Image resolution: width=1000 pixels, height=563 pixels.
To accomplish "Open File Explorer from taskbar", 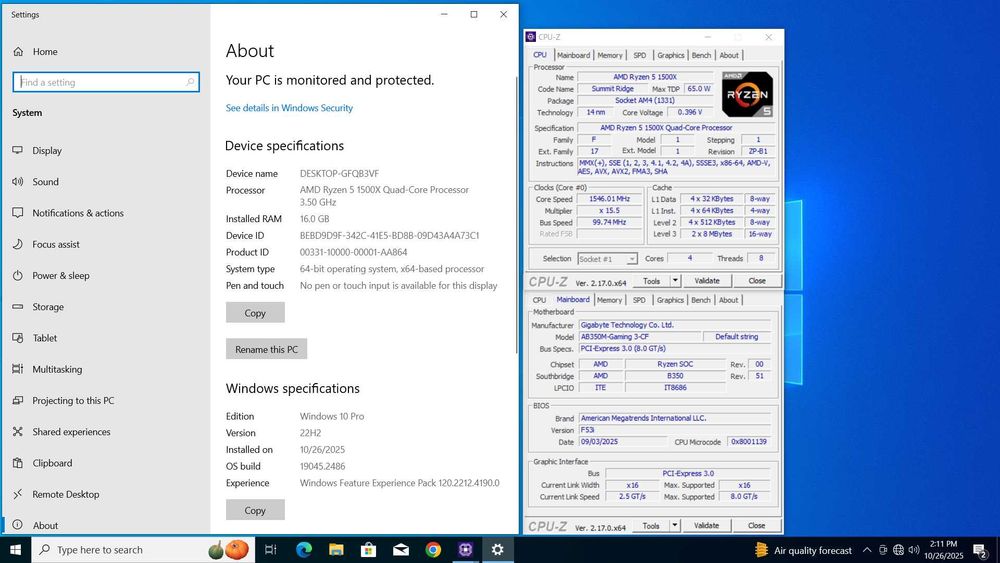I will 336,550.
